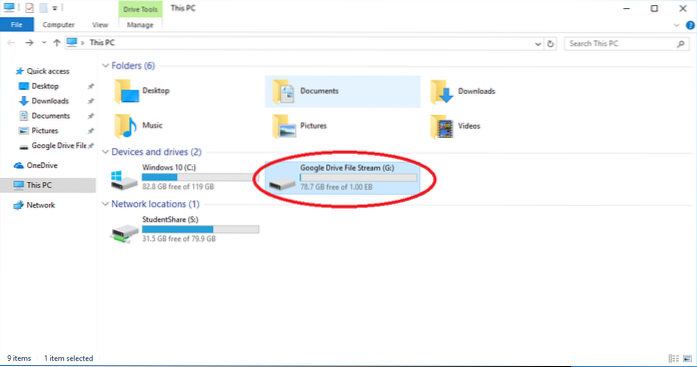Expand the ribbon with the chevron
This screenshot has height=367, width=697.
tap(677, 25)
